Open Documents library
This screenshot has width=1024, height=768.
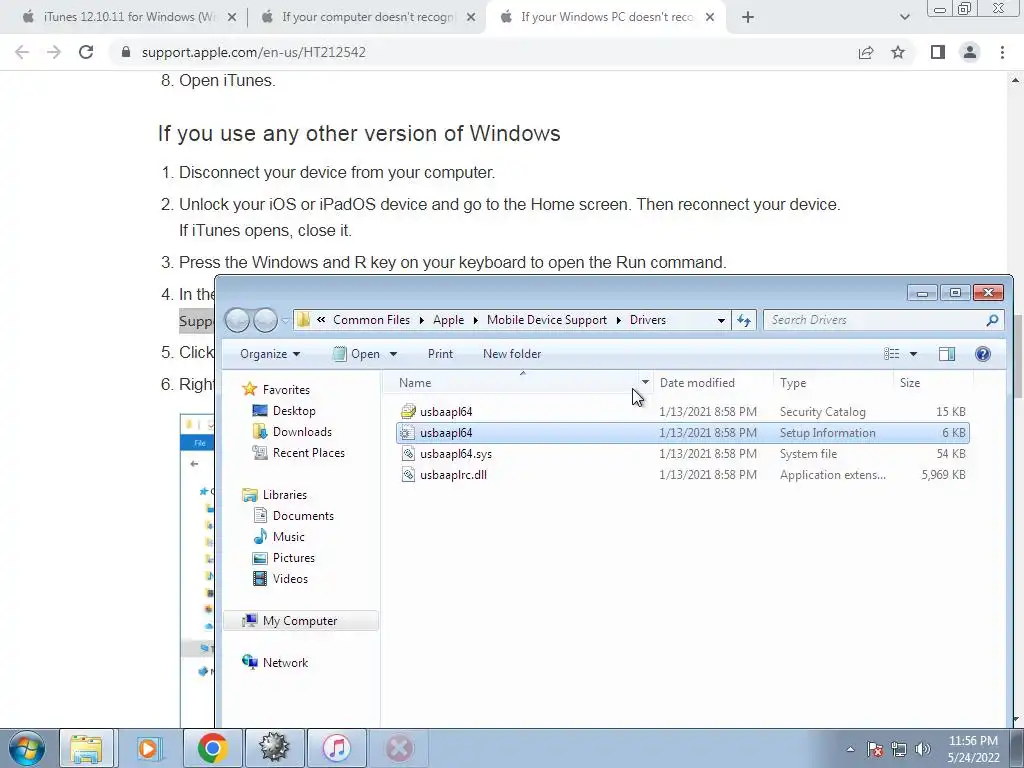point(303,516)
